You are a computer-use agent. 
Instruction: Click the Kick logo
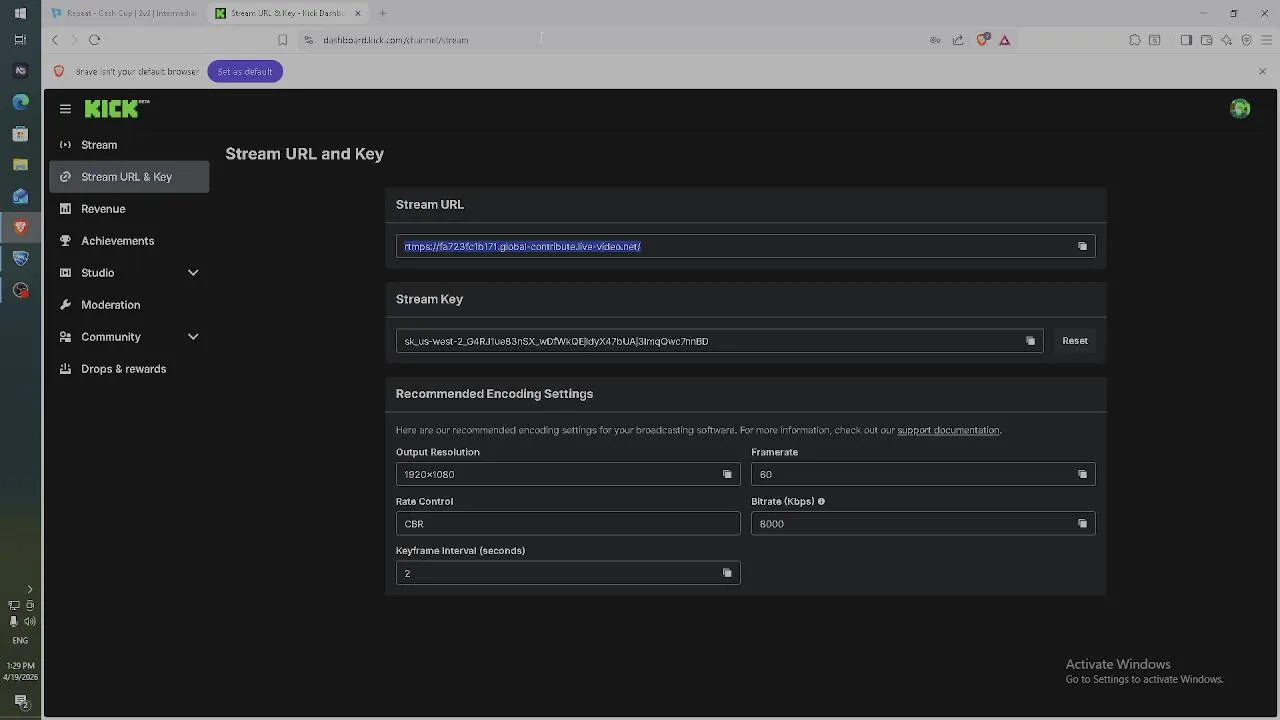click(117, 109)
